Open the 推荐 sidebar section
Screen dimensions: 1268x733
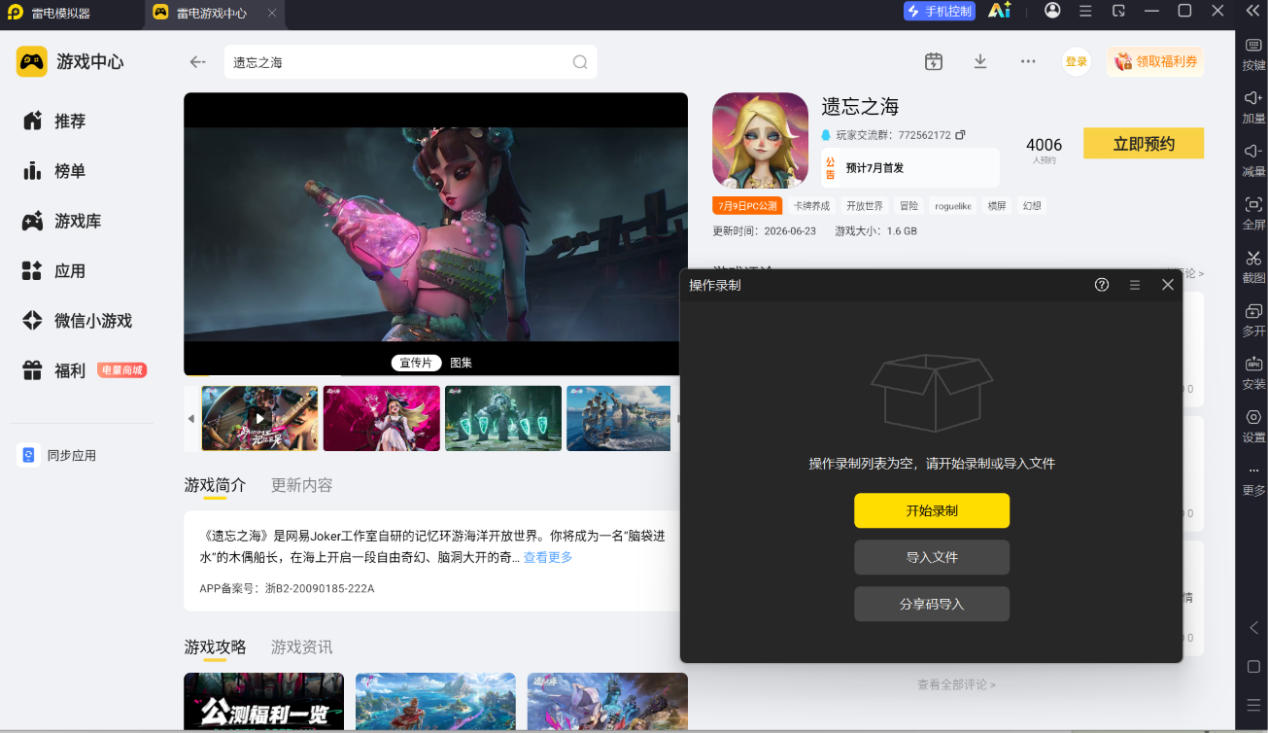55,121
